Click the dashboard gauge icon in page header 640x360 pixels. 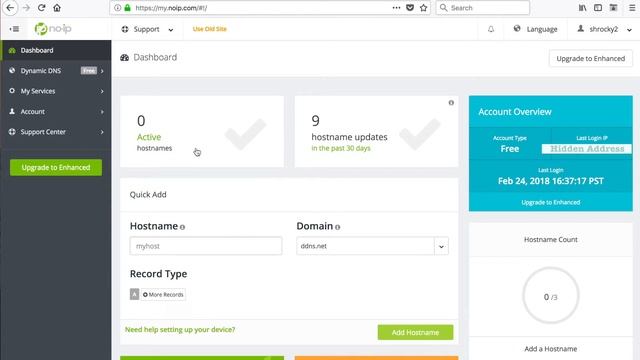pyautogui.click(x=124, y=58)
